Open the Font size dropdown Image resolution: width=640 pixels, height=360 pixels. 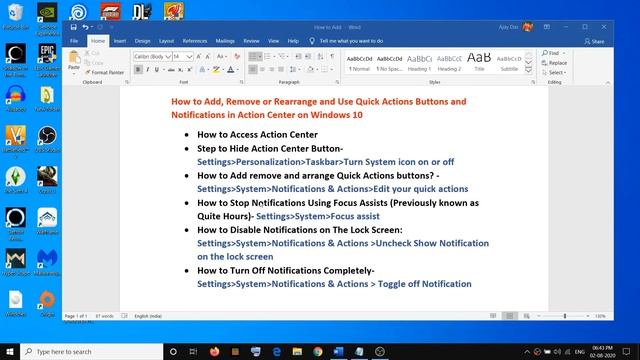pyautogui.click(x=189, y=57)
